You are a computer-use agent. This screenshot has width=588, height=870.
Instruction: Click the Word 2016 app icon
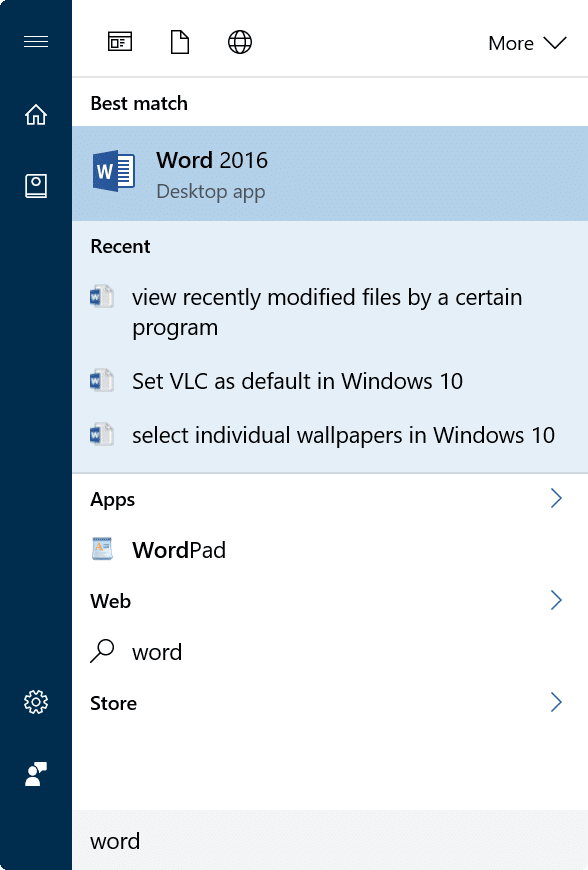point(114,171)
